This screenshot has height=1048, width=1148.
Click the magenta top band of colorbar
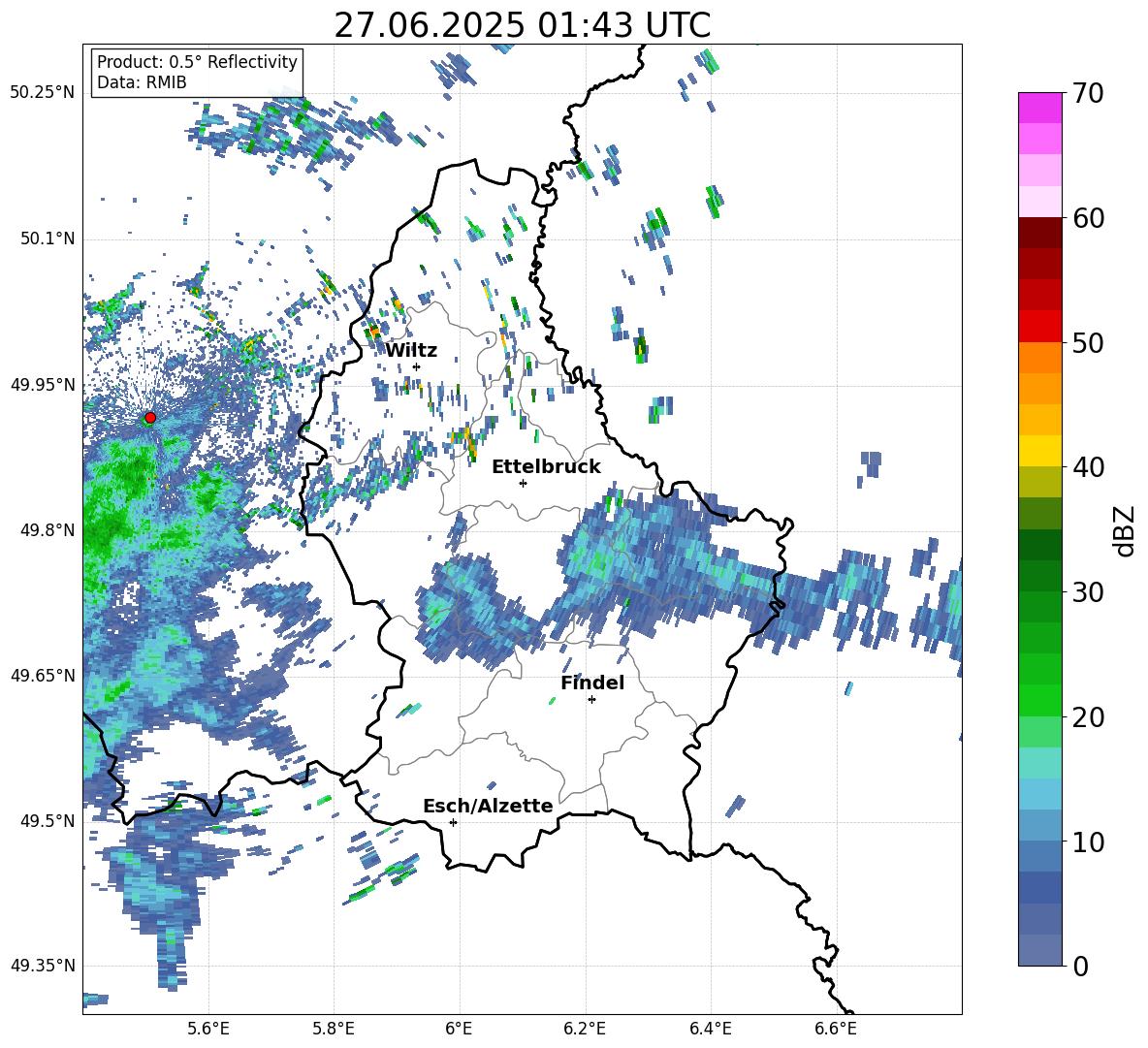click(1039, 108)
